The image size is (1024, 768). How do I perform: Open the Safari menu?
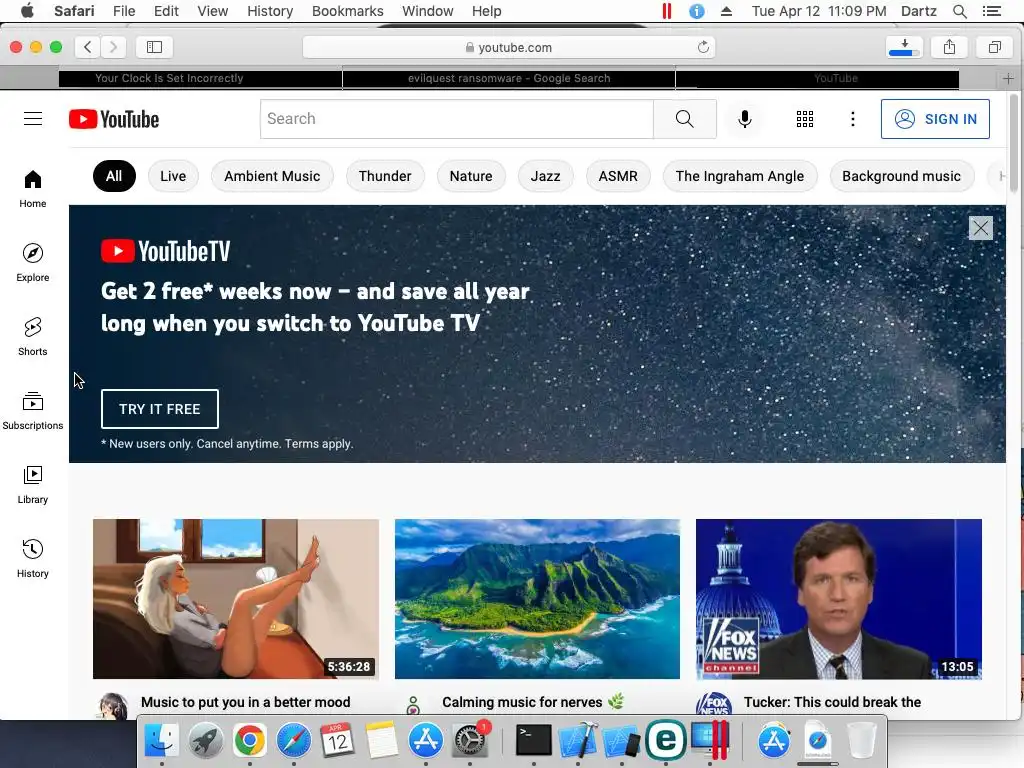coord(74,11)
